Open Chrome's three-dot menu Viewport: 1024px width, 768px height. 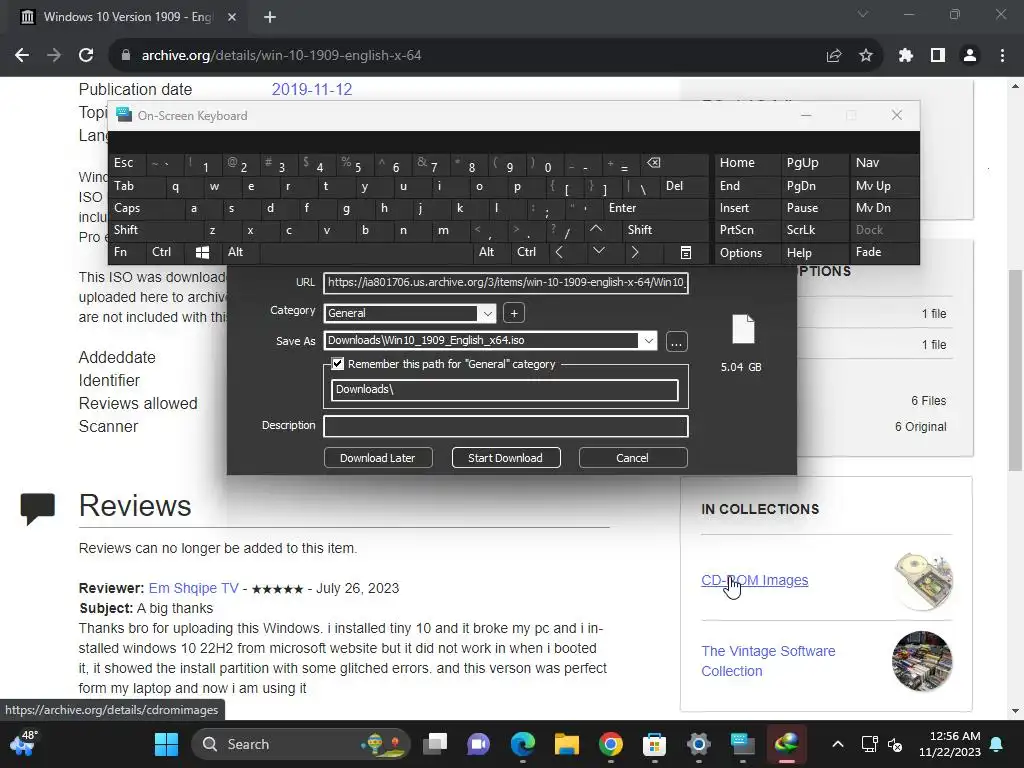coord(1002,56)
